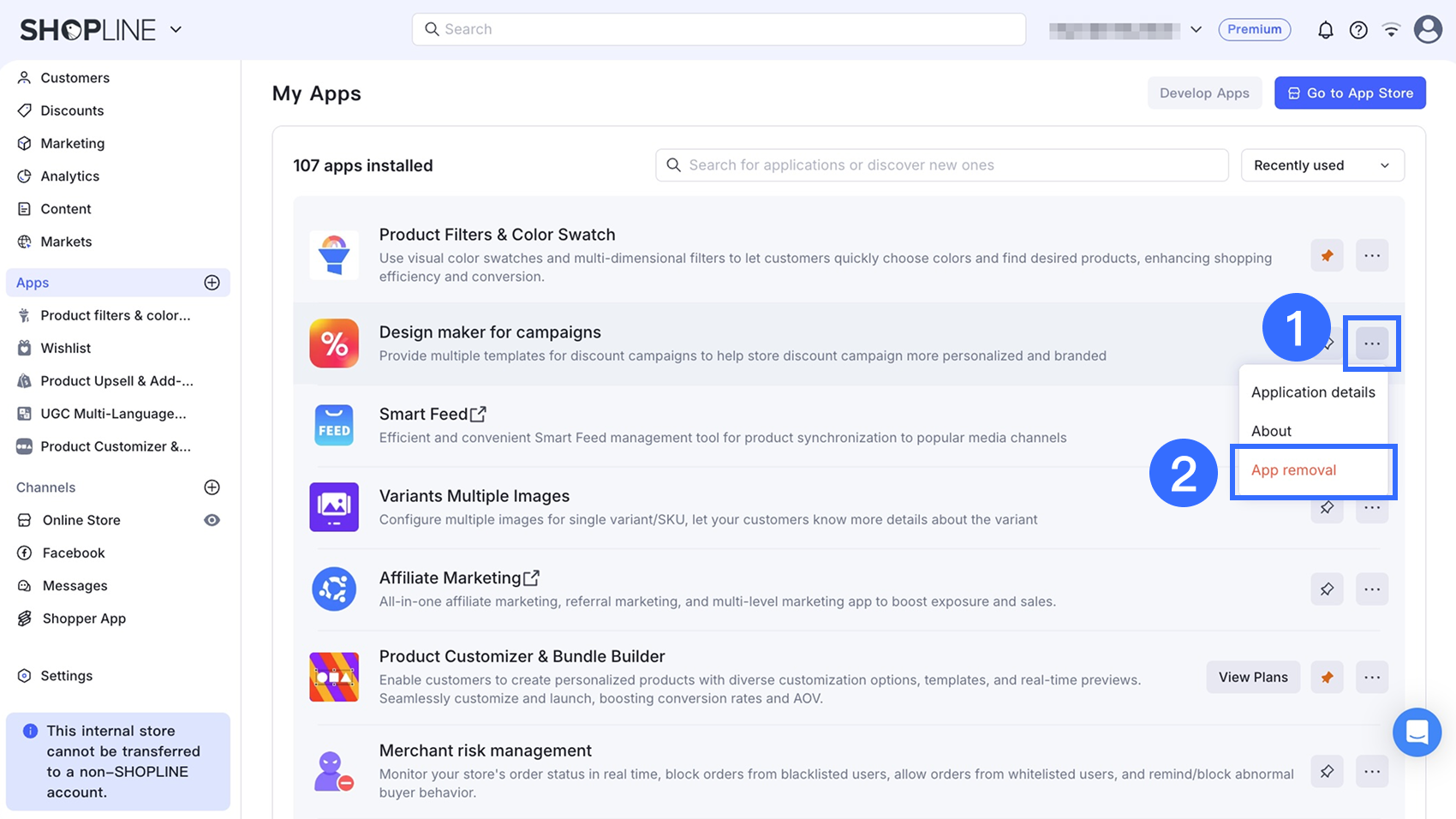Image resolution: width=1456 pixels, height=819 pixels.
Task: Click the Variants Multiple Images app title
Action: pos(474,496)
